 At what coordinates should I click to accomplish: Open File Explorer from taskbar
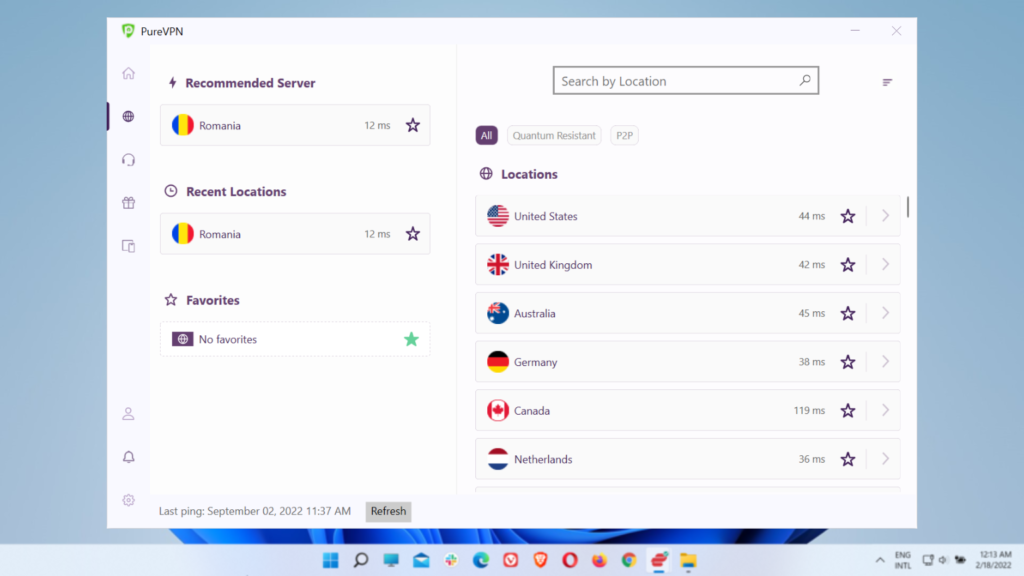pos(688,560)
